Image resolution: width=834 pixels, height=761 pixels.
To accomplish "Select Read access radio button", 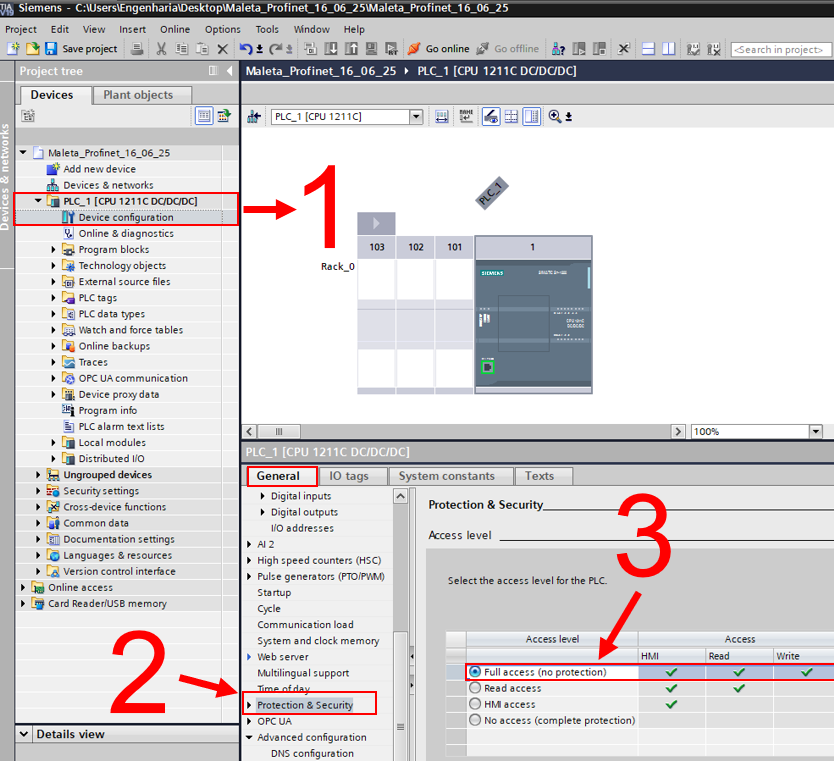I will click(475, 688).
